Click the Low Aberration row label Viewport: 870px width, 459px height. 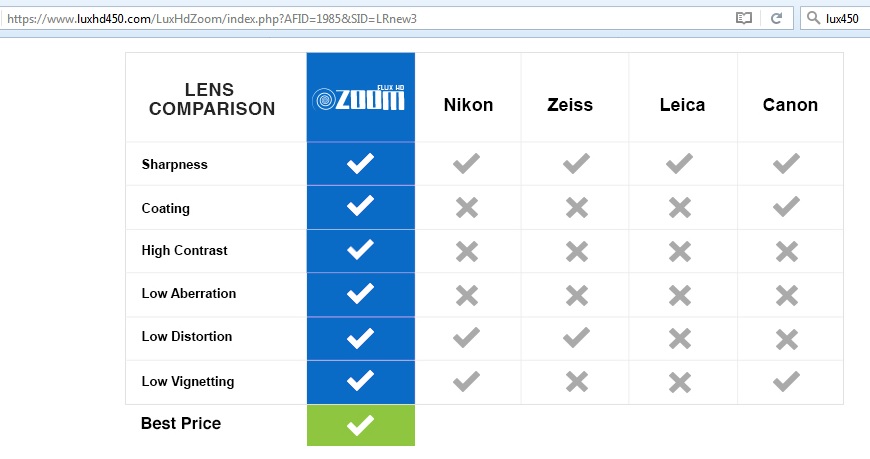[x=189, y=293]
